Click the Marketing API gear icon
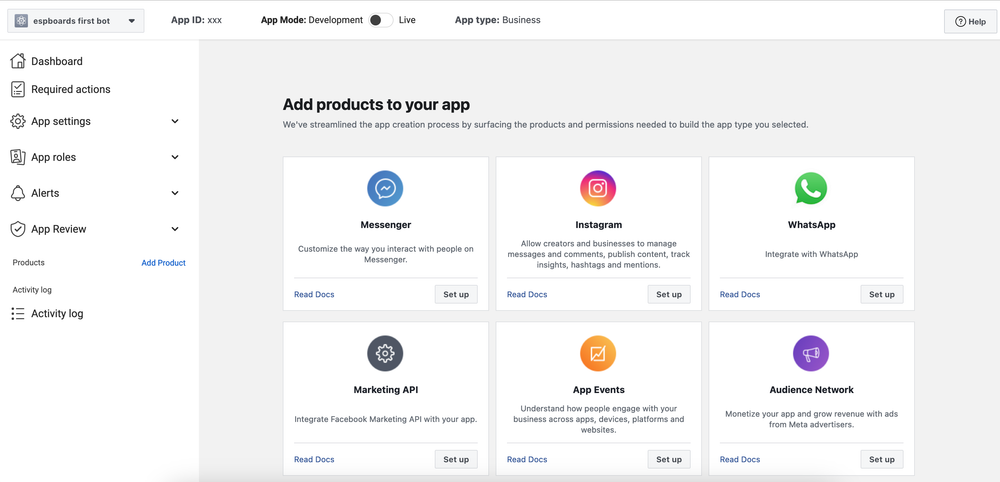1000x482 pixels. (x=385, y=353)
